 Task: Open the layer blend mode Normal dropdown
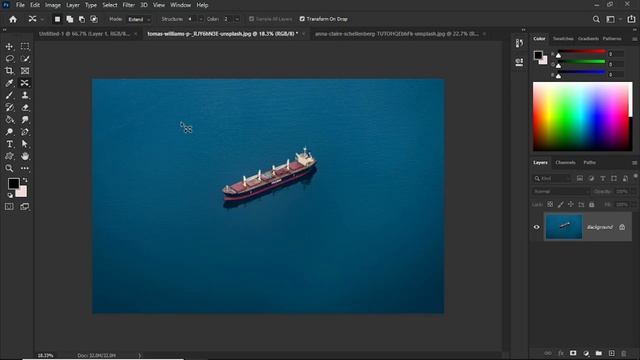561,191
